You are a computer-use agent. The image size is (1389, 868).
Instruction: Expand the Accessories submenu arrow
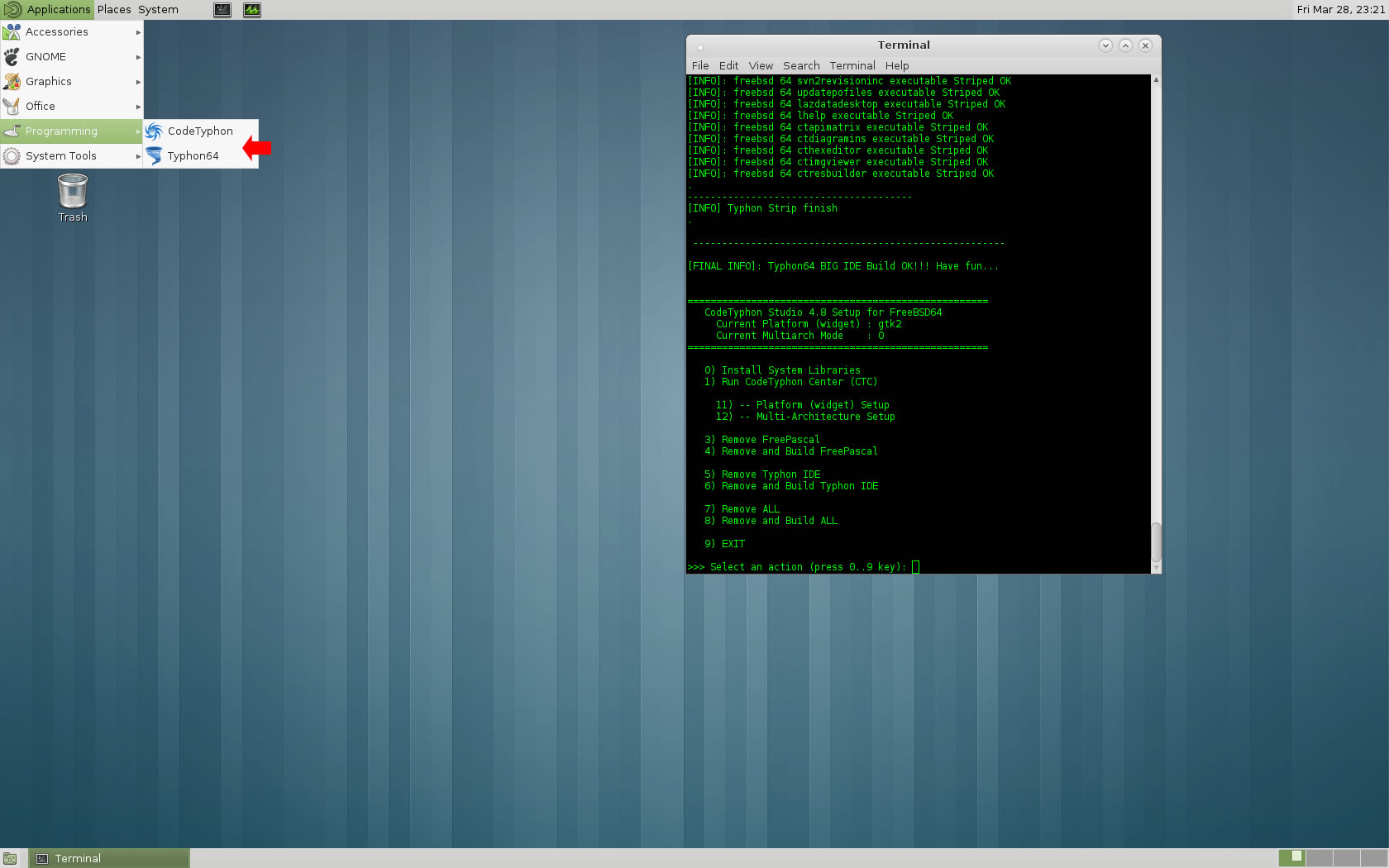tap(138, 32)
